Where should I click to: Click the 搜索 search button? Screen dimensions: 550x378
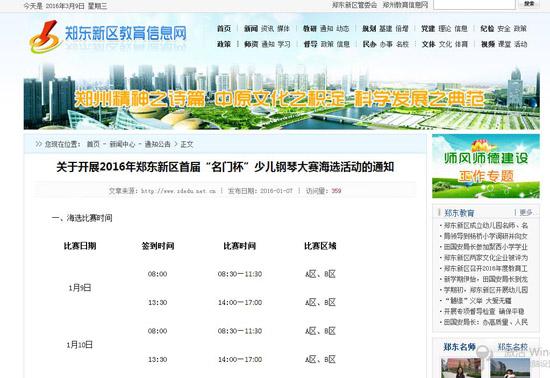pos(529,4)
